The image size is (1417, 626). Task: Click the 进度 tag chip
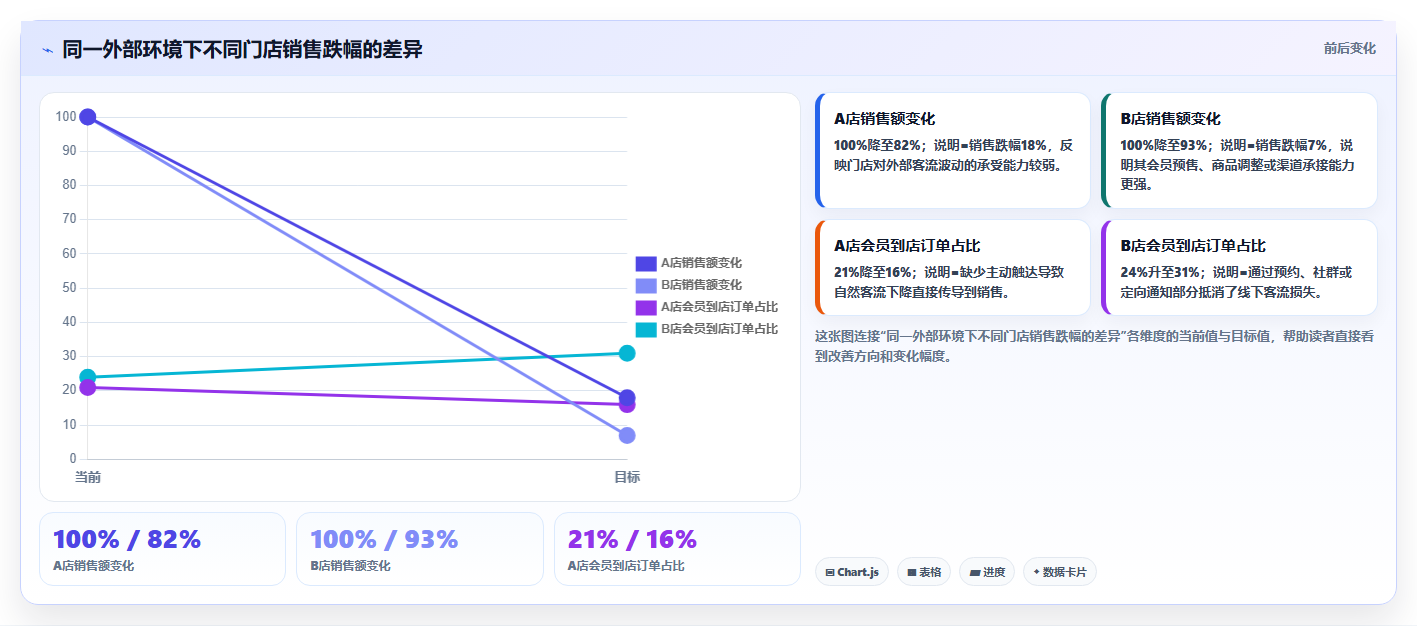[987, 572]
